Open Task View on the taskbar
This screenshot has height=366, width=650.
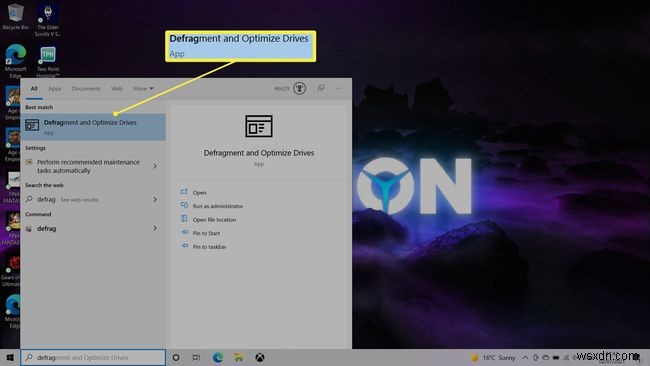point(196,357)
